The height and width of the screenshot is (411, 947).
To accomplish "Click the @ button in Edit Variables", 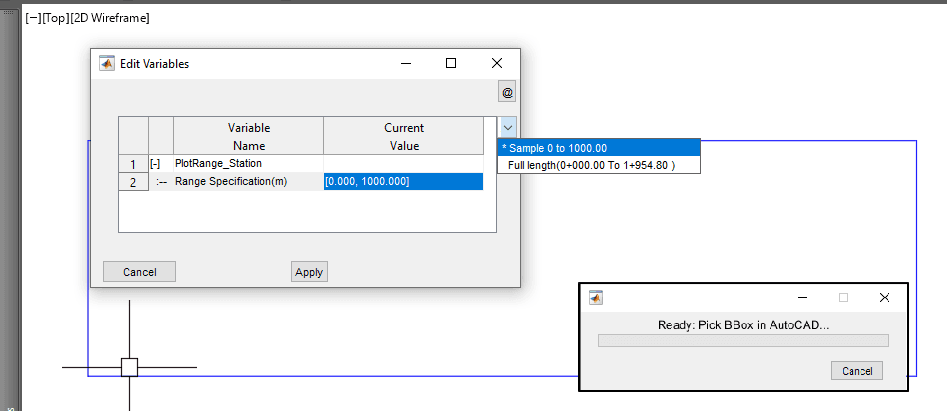I will coord(507,93).
